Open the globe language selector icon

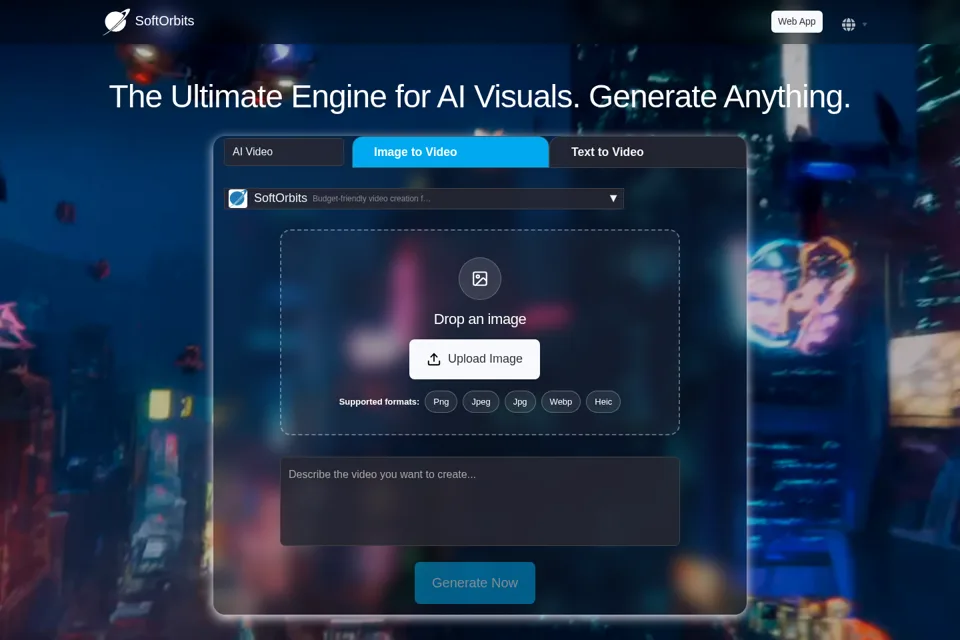tap(848, 24)
